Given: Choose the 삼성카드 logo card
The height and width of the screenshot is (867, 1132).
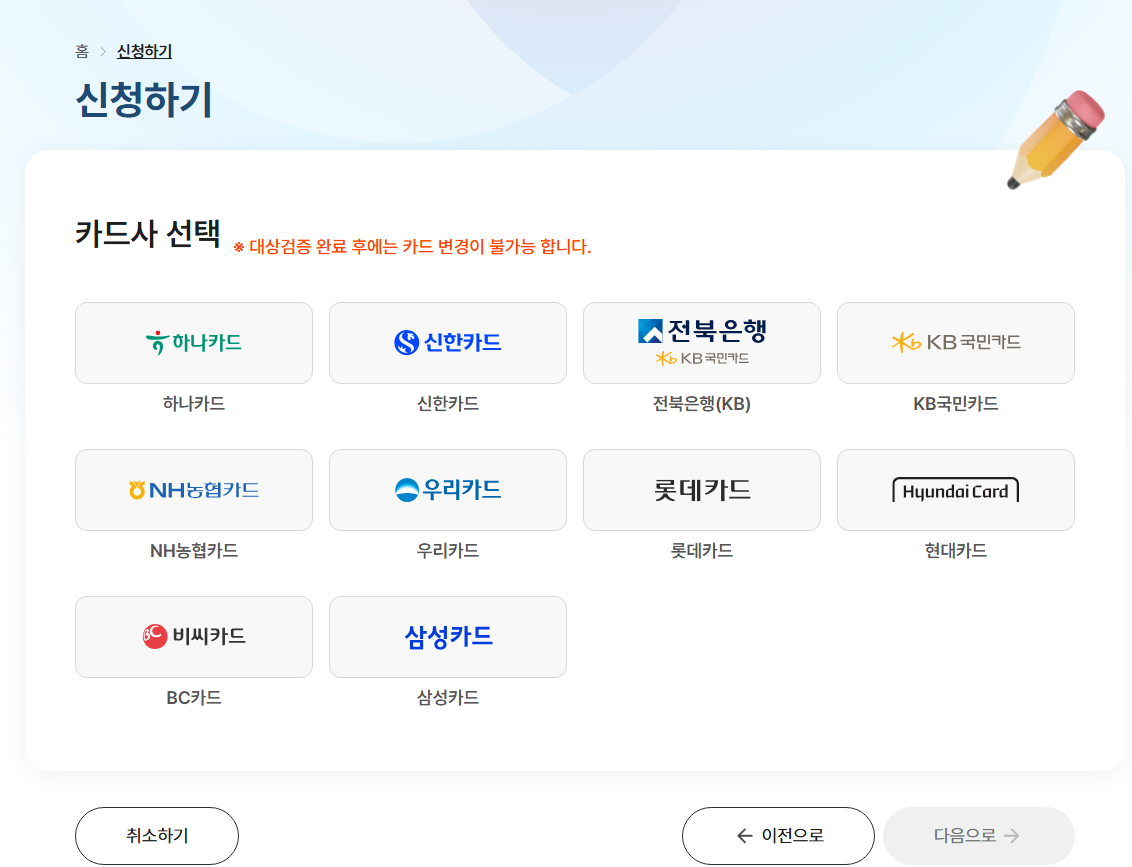Looking at the screenshot, I should click(x=448, y=637).
